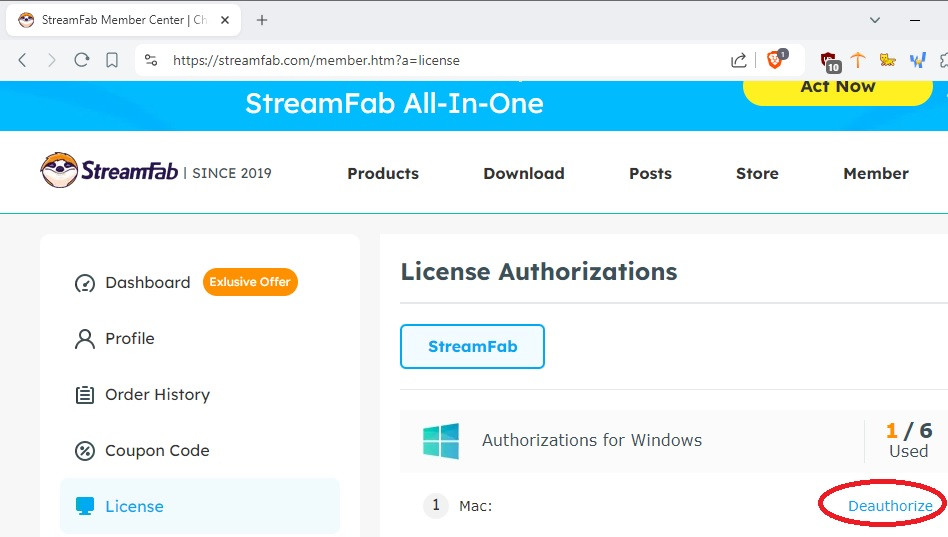Click the browser forward arrow
The width and height of the screenshot is (948, 537).
click(x=51, y=60)
